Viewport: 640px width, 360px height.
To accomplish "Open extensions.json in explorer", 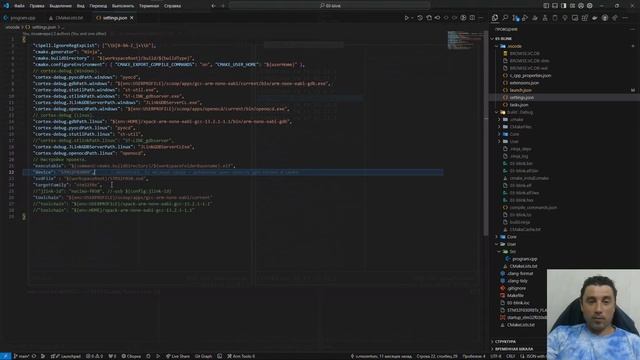I will (x=524, y=83).
